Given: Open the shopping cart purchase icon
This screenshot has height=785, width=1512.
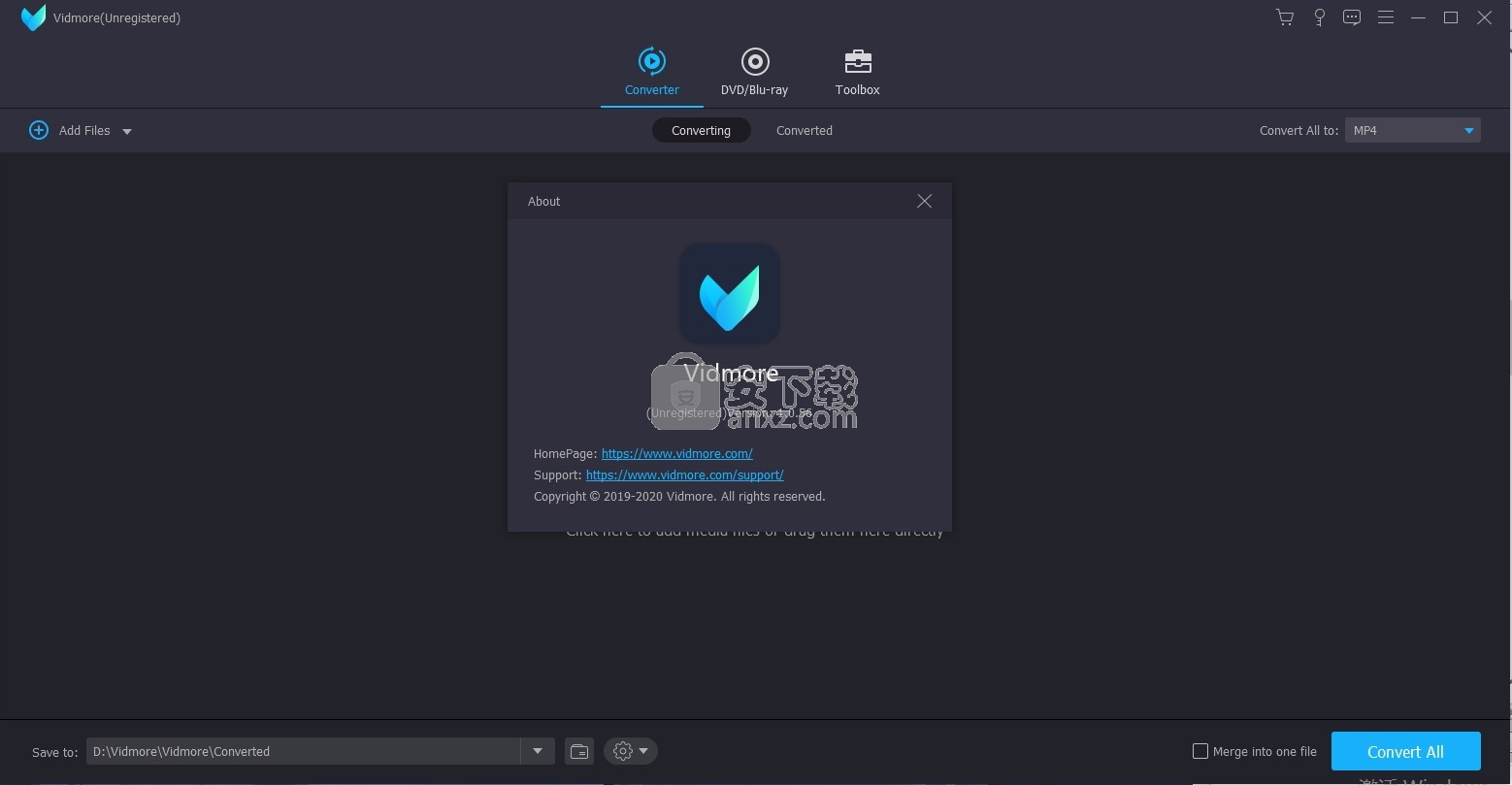Looking at the screenshot, I should click(x=1285, y=17).
